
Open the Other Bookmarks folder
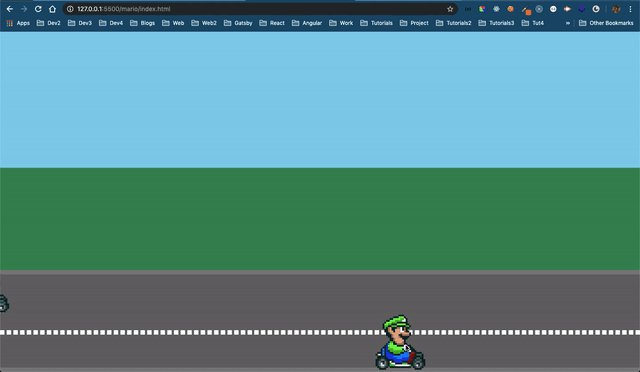pos(606,23)
